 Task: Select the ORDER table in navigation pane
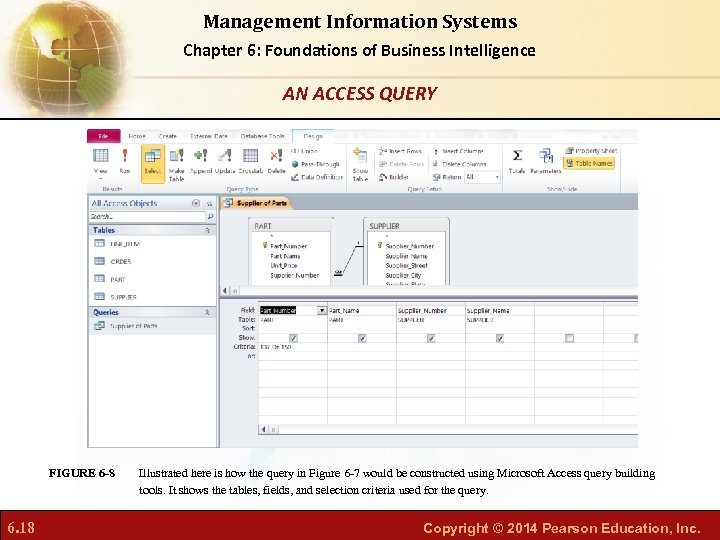(x=113, y=261)
